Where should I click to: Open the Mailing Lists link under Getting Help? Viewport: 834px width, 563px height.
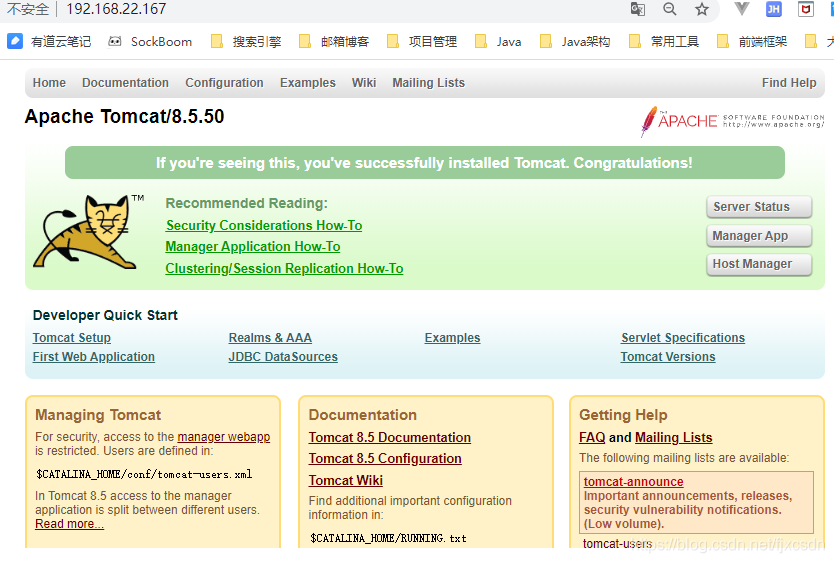tap(673, 437)
